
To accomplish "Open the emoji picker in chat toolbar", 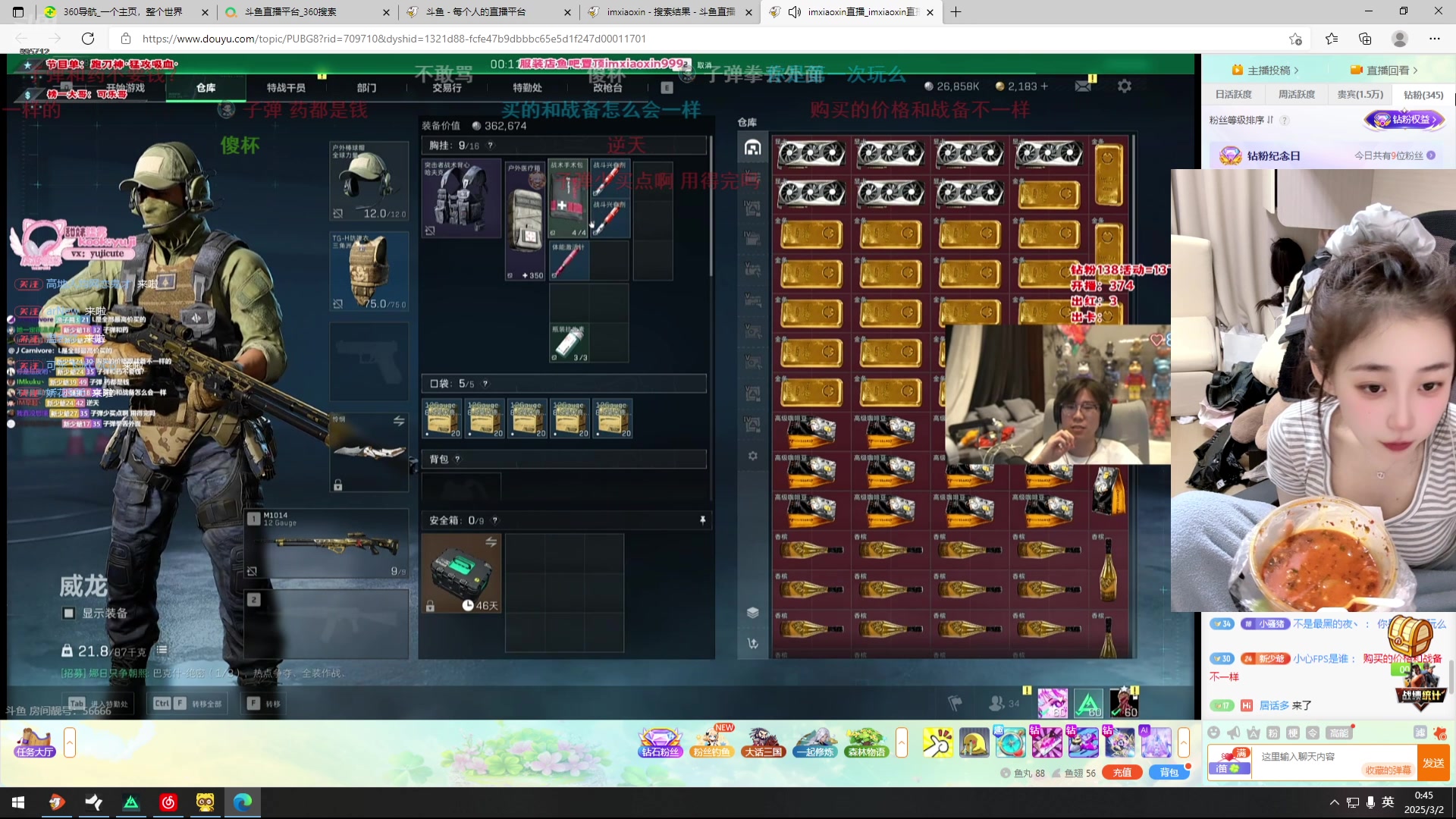I will (x=1213, y=733).
